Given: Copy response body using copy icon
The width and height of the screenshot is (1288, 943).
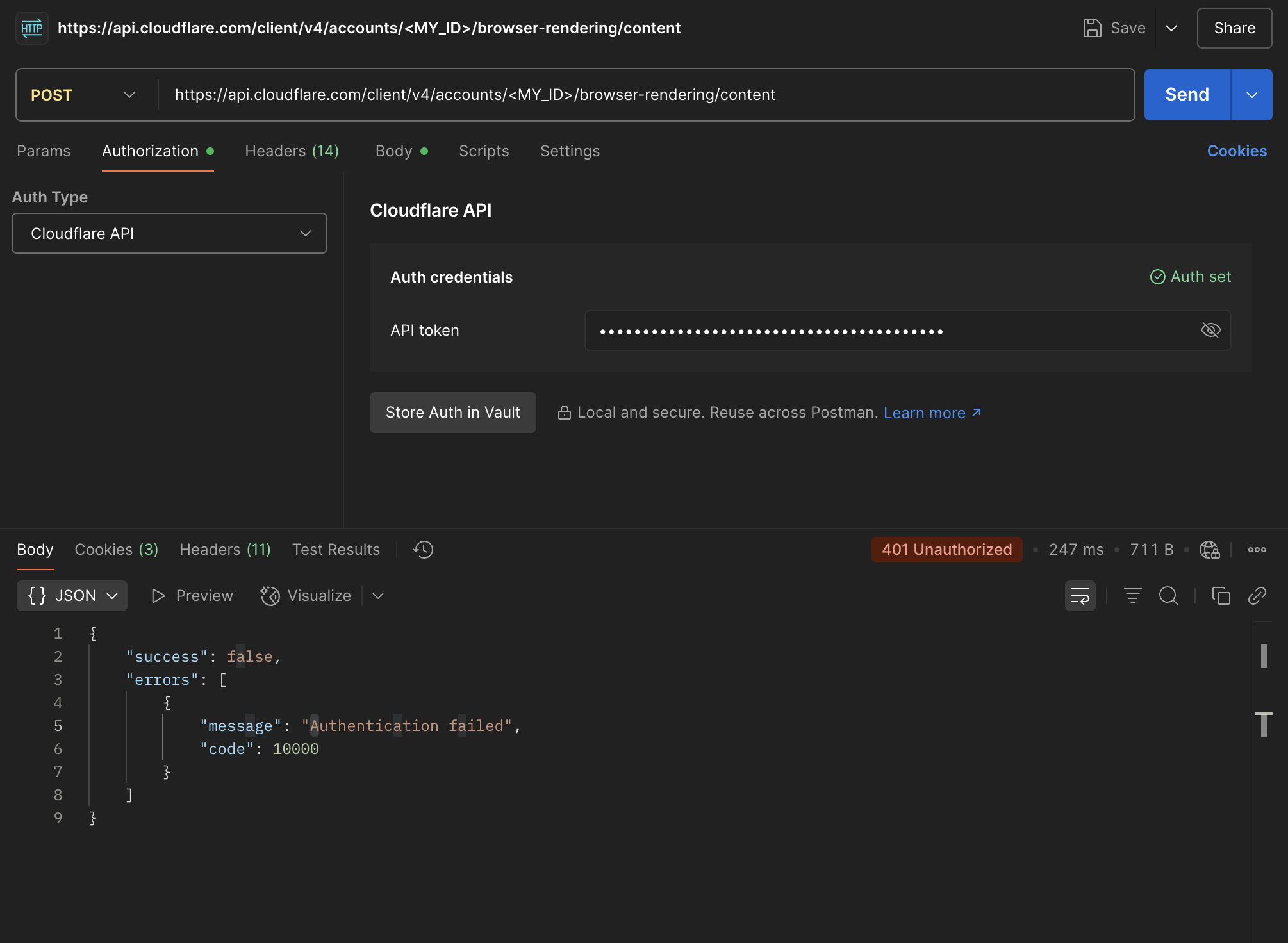Looking at the screenshot, I should [x=1221, y=596].
